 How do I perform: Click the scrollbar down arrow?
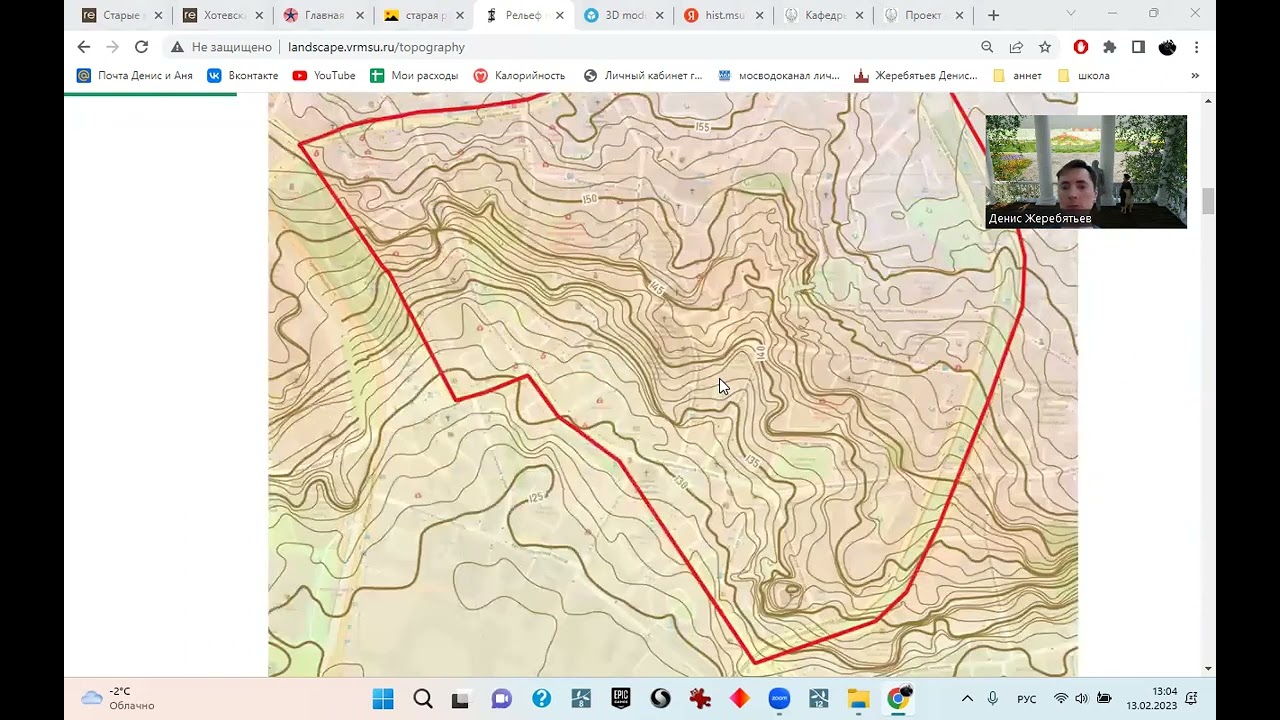click(1208, 668)
